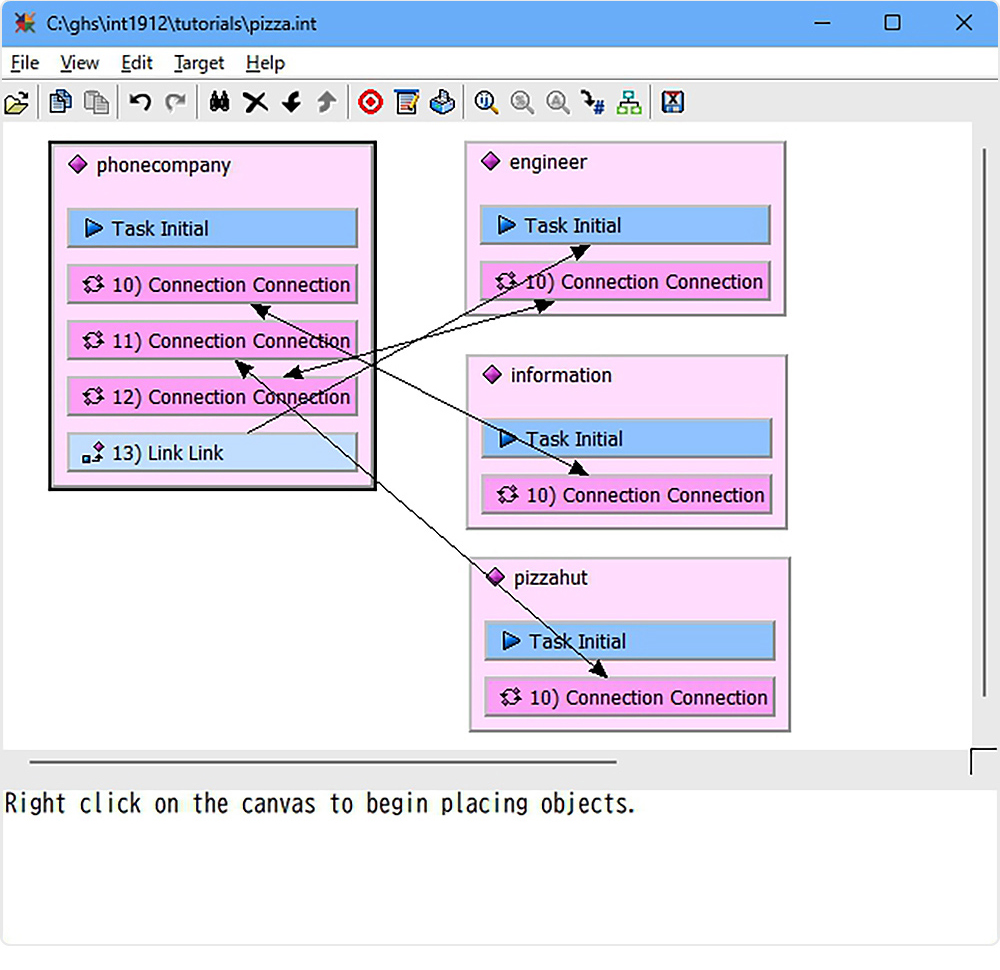Open the View menu
The width and height of the screenshot is (1000, 970).
coord(80,63)
